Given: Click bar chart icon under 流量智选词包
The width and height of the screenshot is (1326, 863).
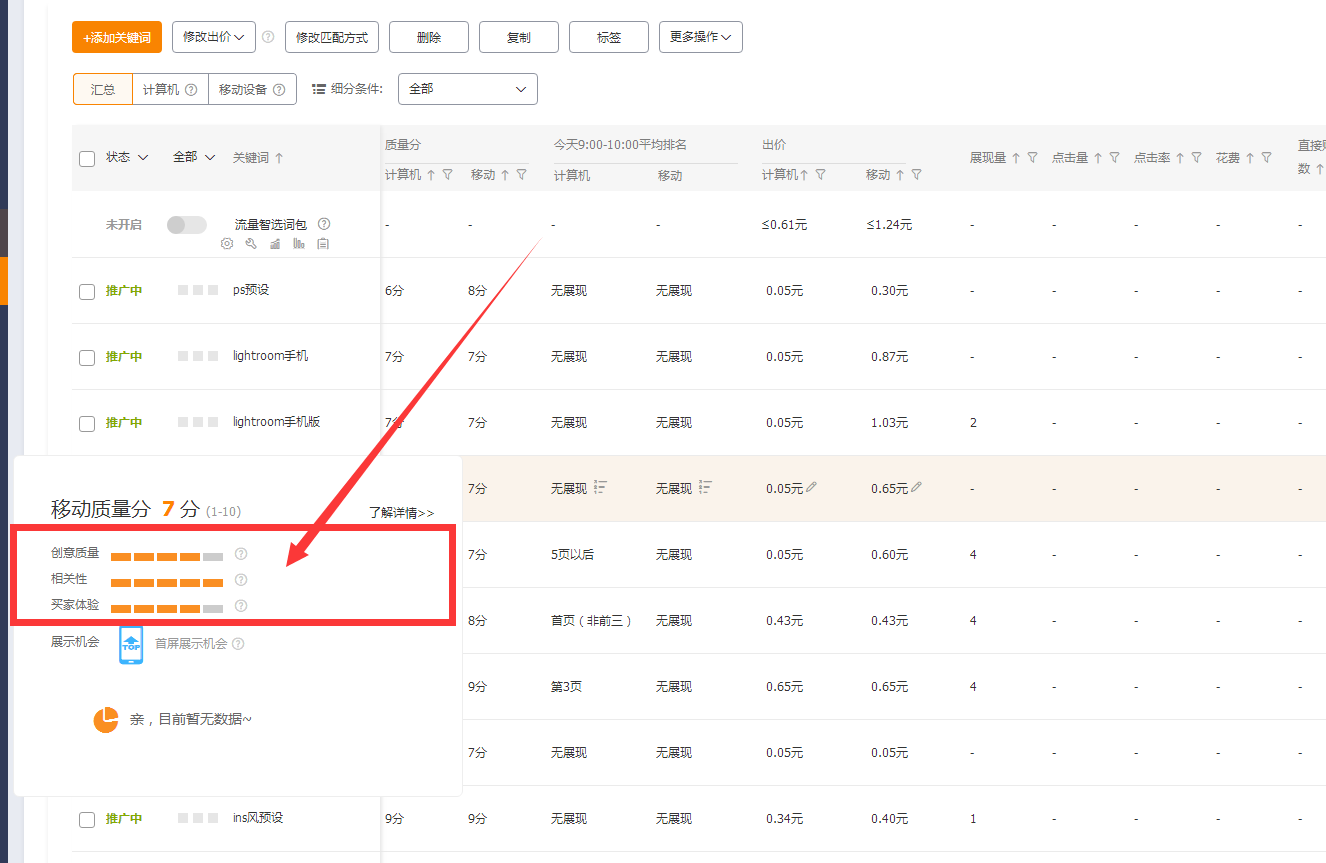Looking at the screenshot, I should click(299, 244).
